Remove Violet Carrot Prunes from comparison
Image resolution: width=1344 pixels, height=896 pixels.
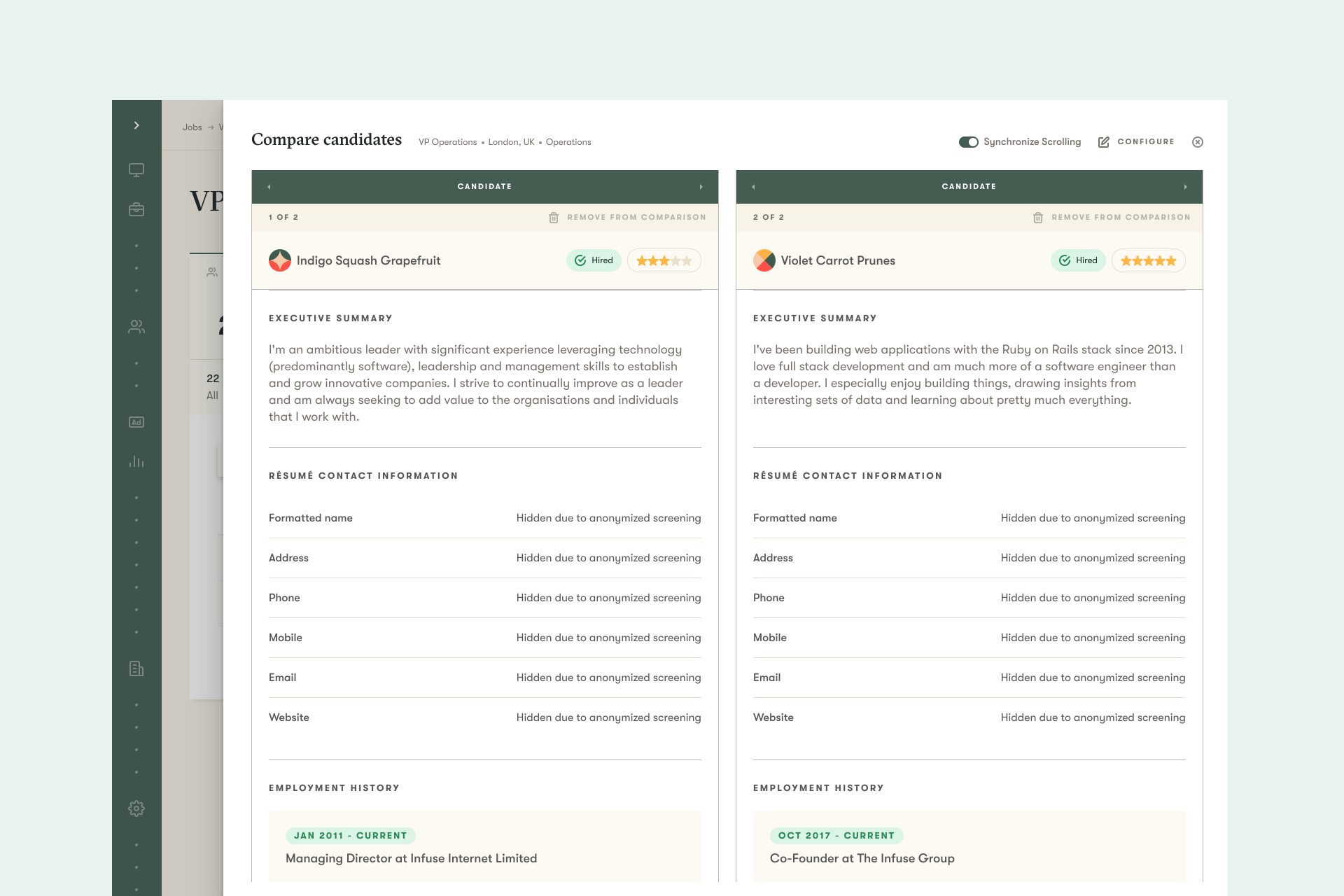[x=1112, y=218]
